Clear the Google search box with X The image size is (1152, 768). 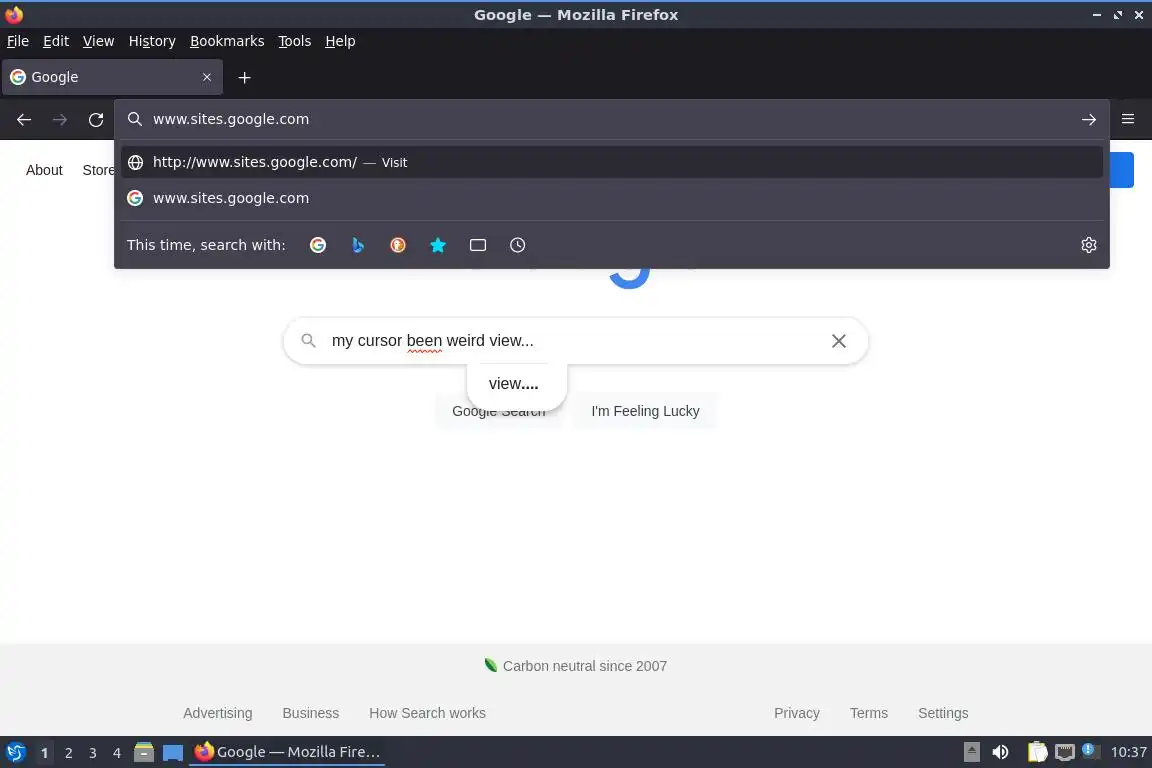[838, 341]
